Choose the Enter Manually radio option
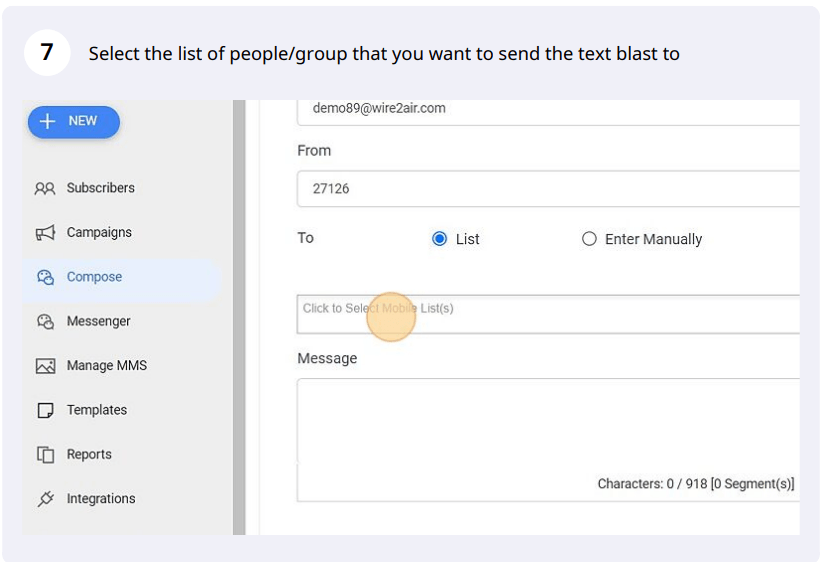The height and width of the screenshot is (562, 820). click(x=589, y=239)
